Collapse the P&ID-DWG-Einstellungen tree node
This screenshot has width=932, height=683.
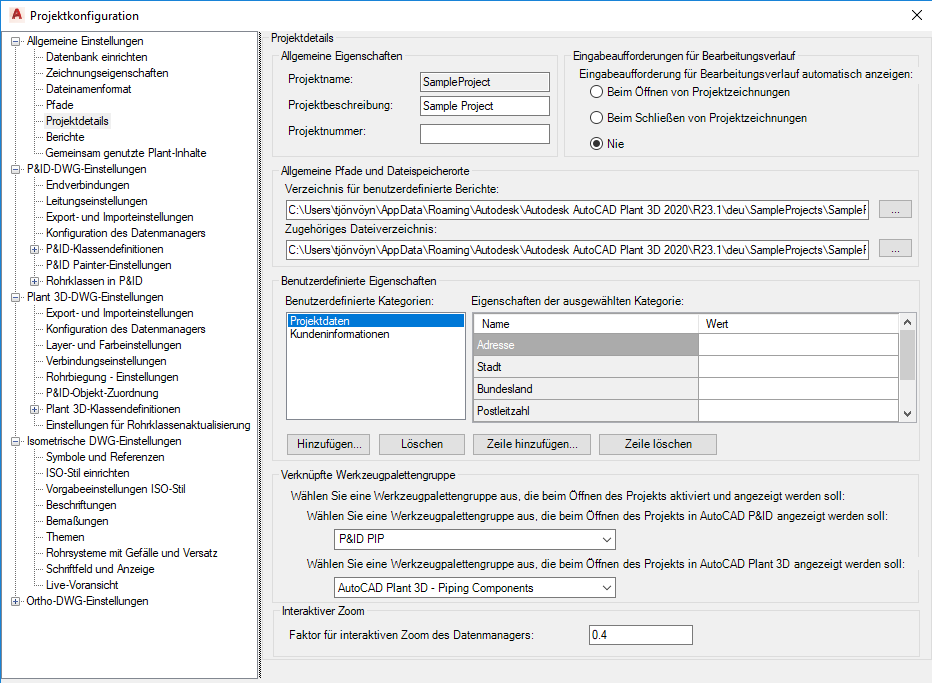click(x=15, y=169)
